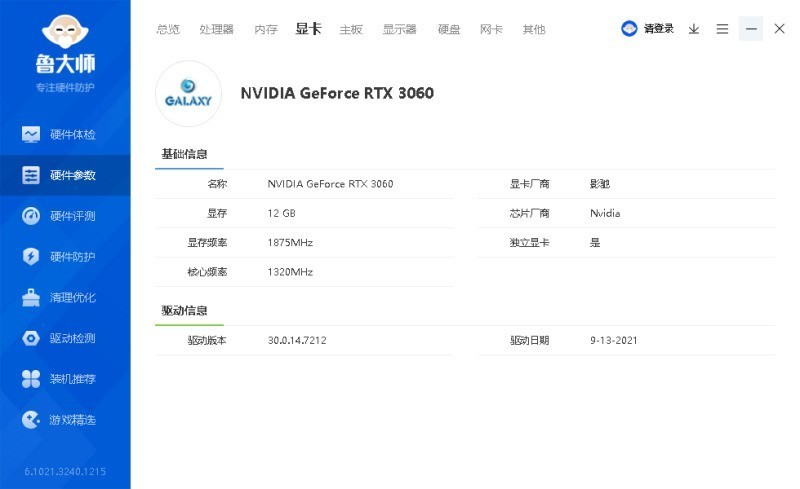Click the 1320MHz core frequency value
The height and width of the screenshot is (489, 800).
coord(290,272)
